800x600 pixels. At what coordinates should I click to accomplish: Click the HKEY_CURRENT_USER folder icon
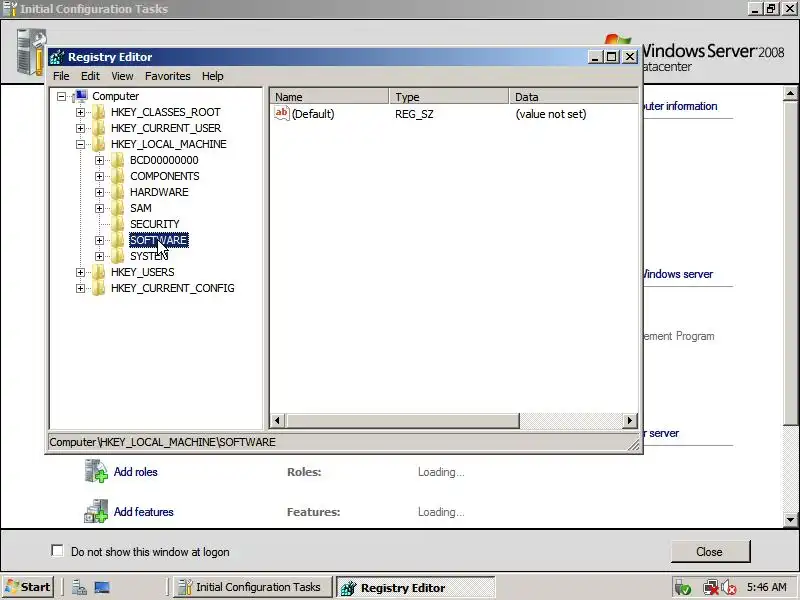(99, 128)
